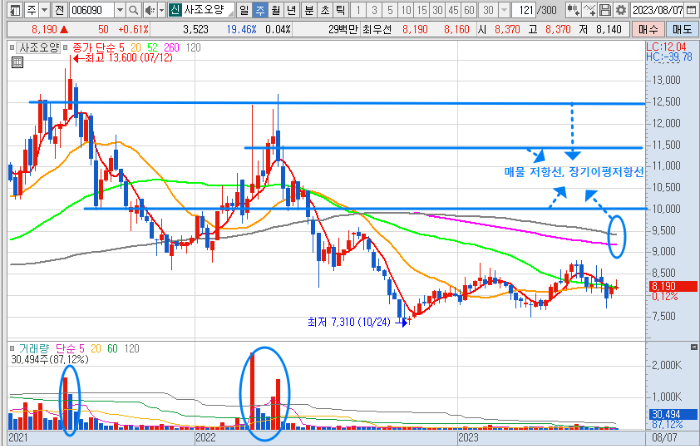This screenshot has height=446, width=700.
Task: Click the side panel toggle icon
Action: 15,10
